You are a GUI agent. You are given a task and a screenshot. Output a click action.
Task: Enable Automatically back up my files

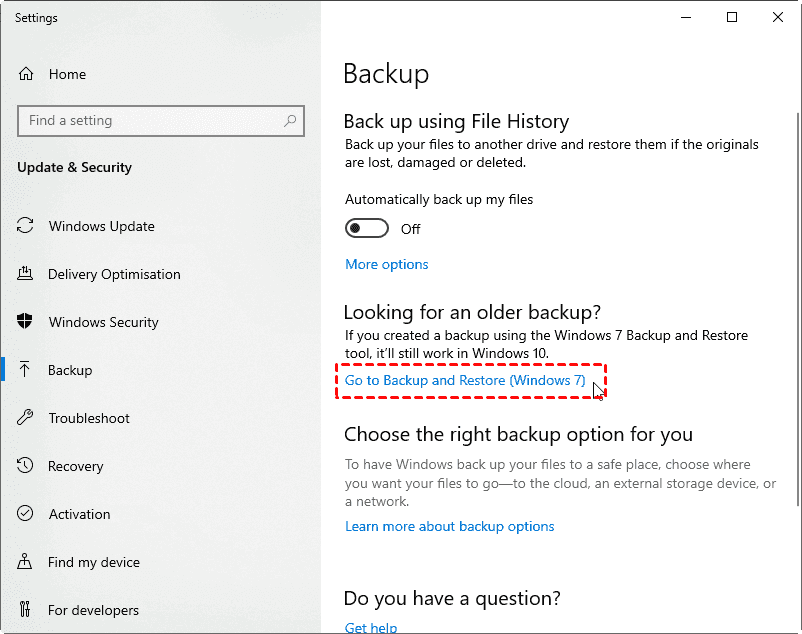point(366,228)
